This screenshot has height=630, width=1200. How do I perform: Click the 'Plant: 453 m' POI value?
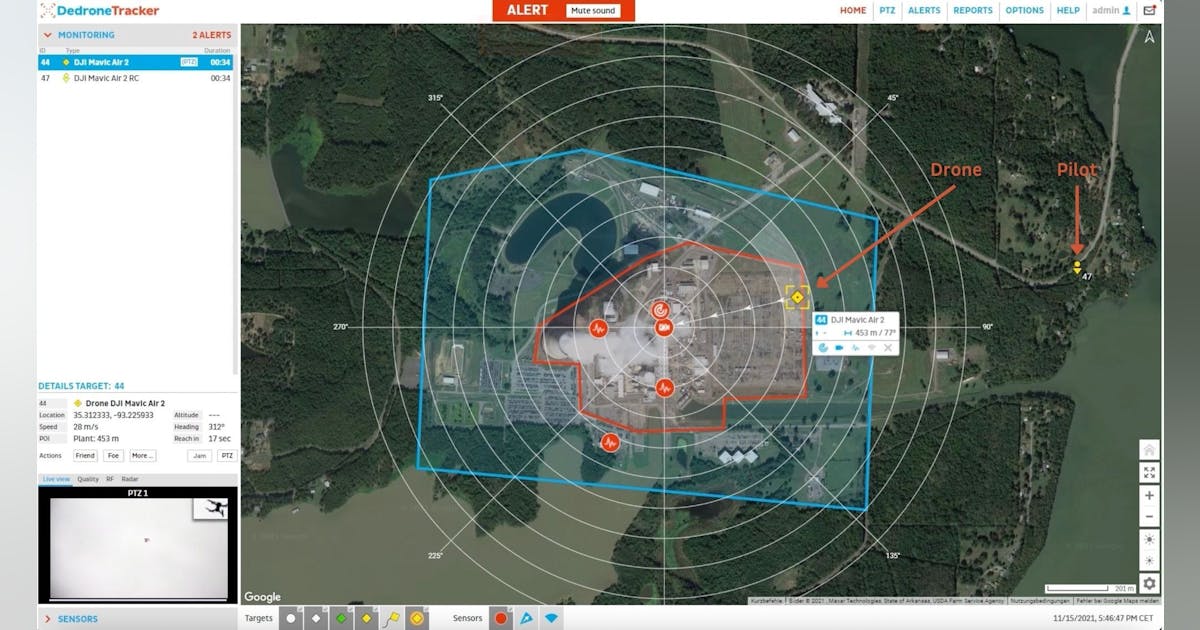pos(96,438)
